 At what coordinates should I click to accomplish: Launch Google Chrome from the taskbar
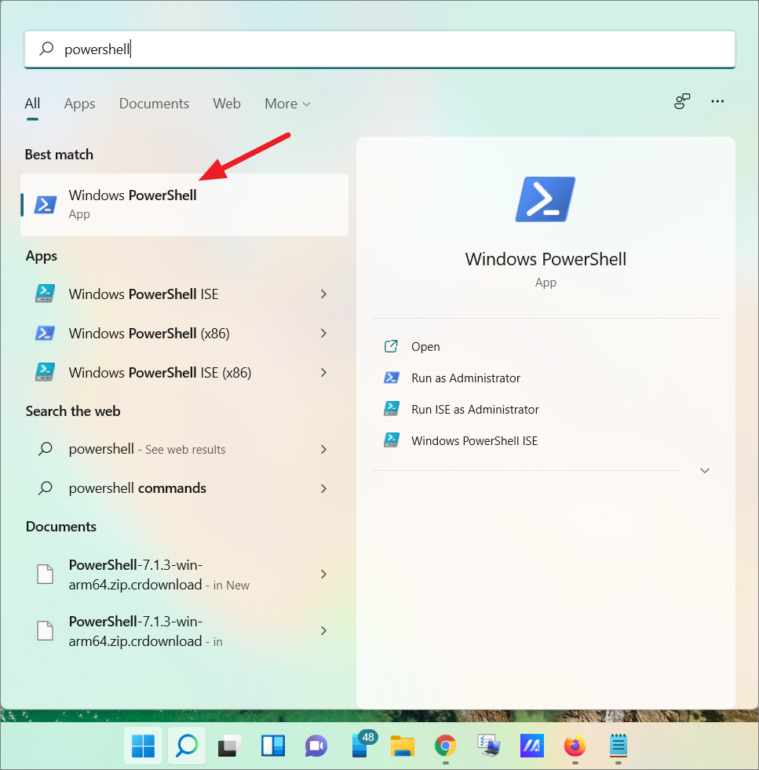point(445,746)
